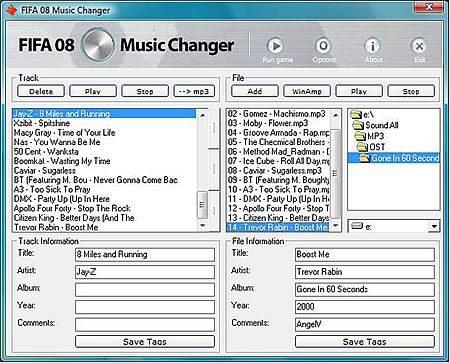Click track list scroll up arrow
450x363 pixels.
[202, 115]
